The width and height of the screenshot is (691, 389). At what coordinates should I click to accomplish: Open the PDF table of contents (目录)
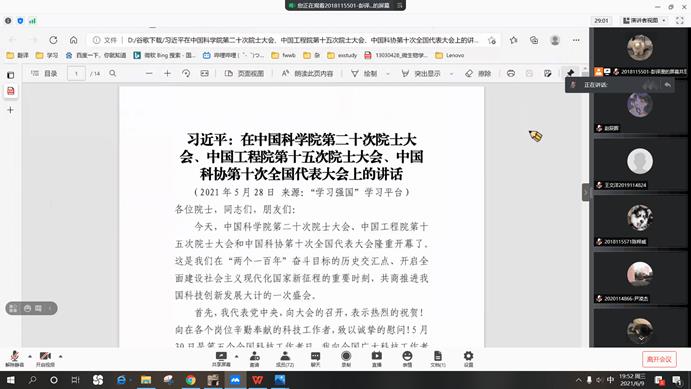[x=44, y=74]
